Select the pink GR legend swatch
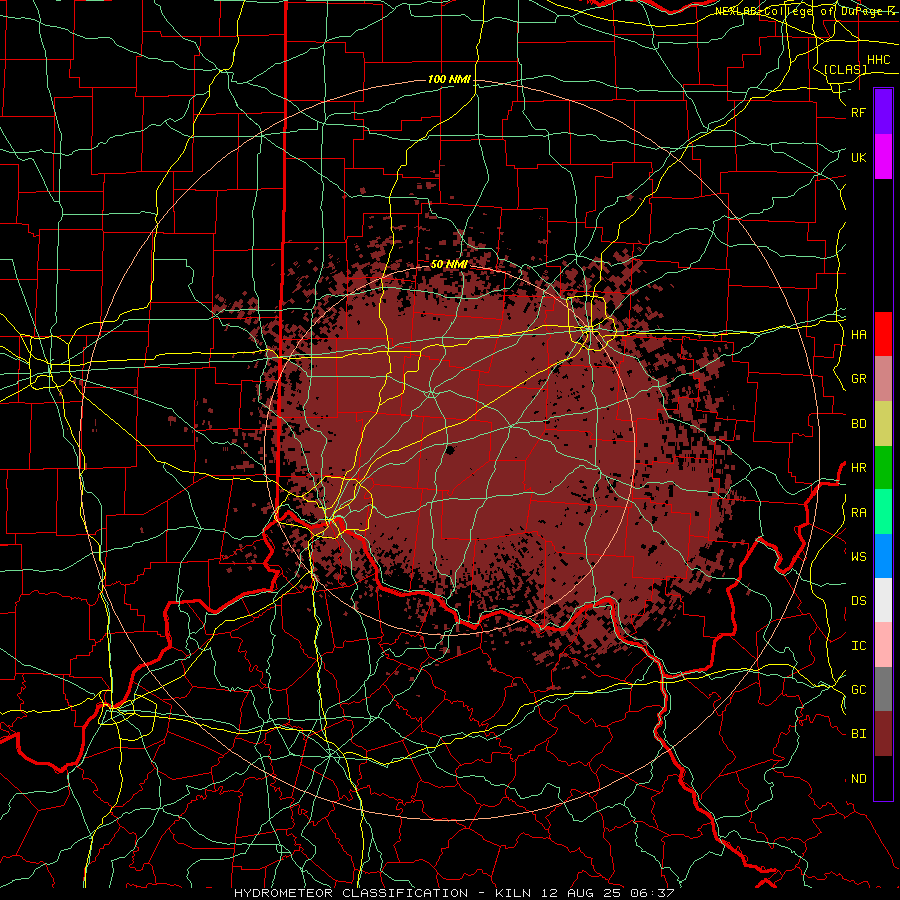This screenshot has height=900, width=900. click(x=883, y=379)
